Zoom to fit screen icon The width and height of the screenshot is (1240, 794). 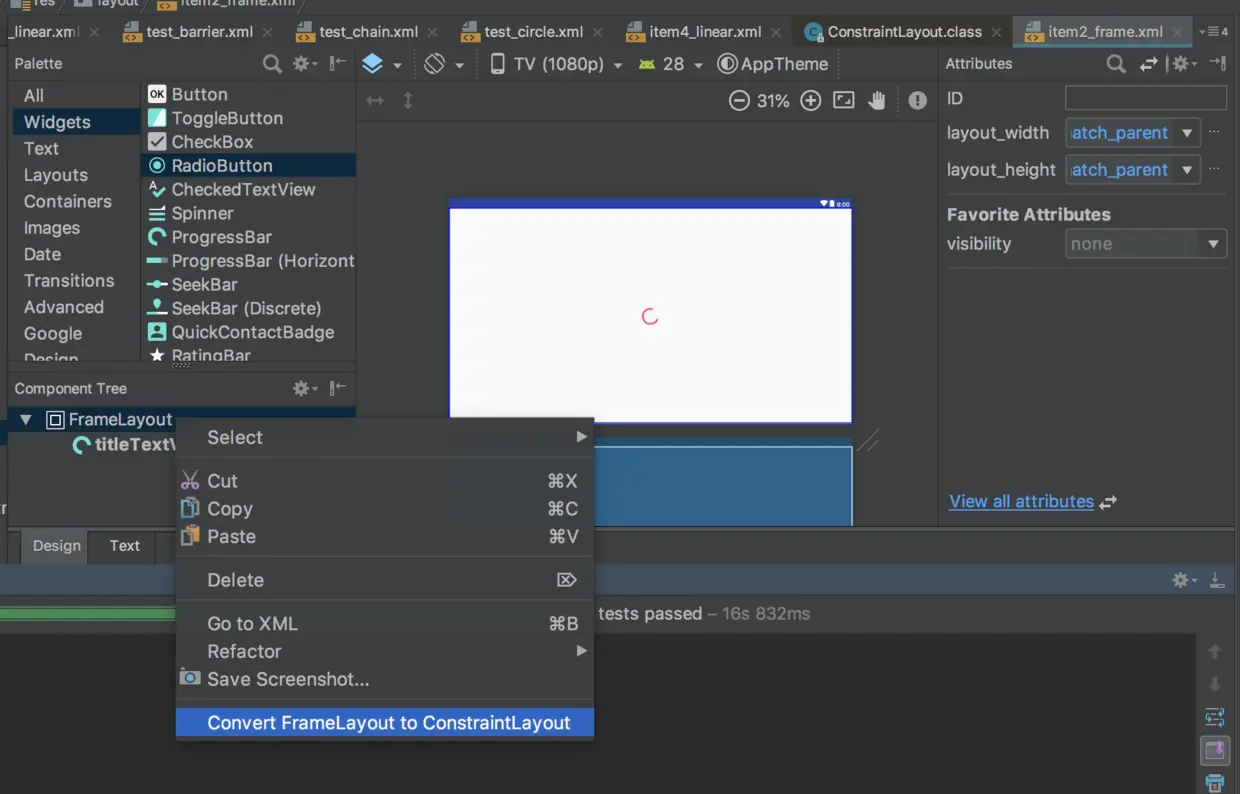coord(844,101)
